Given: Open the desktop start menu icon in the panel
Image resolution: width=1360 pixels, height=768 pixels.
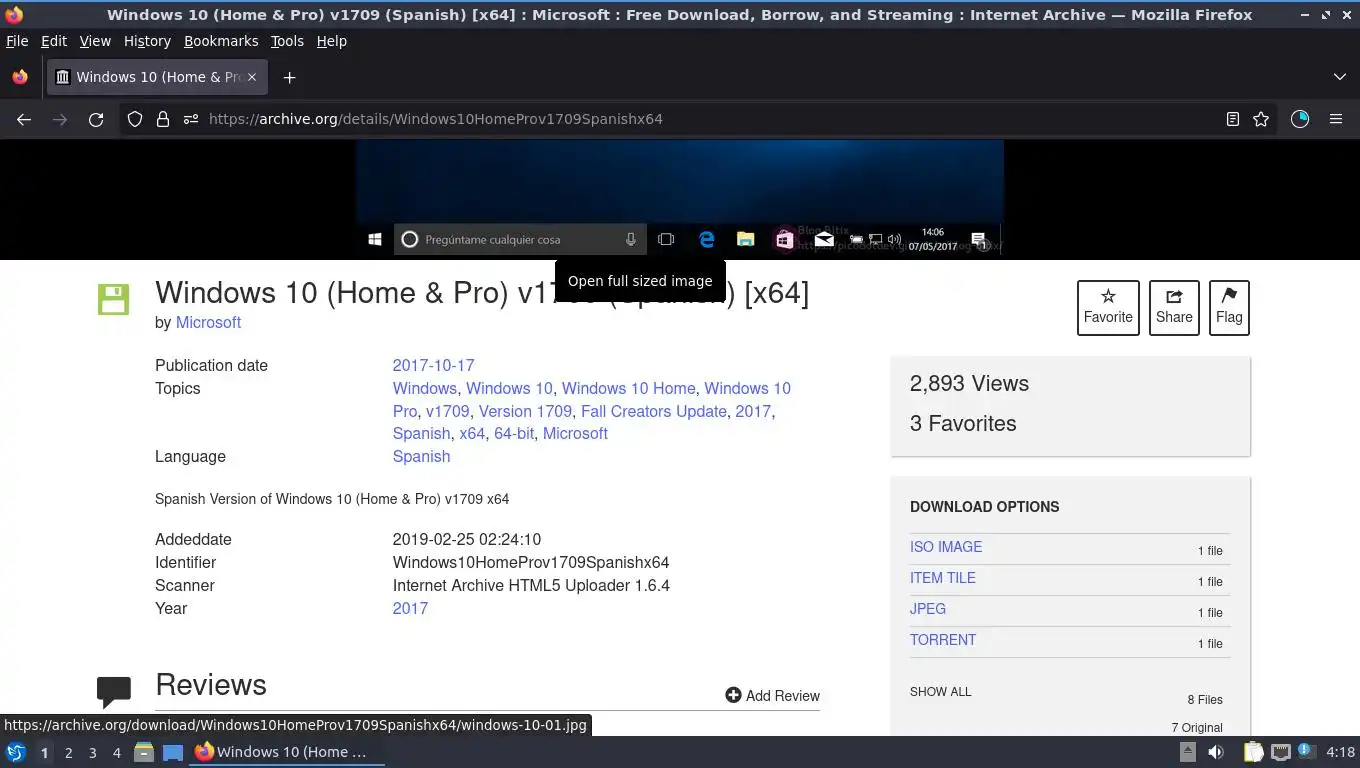Looking at the screenshot, I should 15,752.
